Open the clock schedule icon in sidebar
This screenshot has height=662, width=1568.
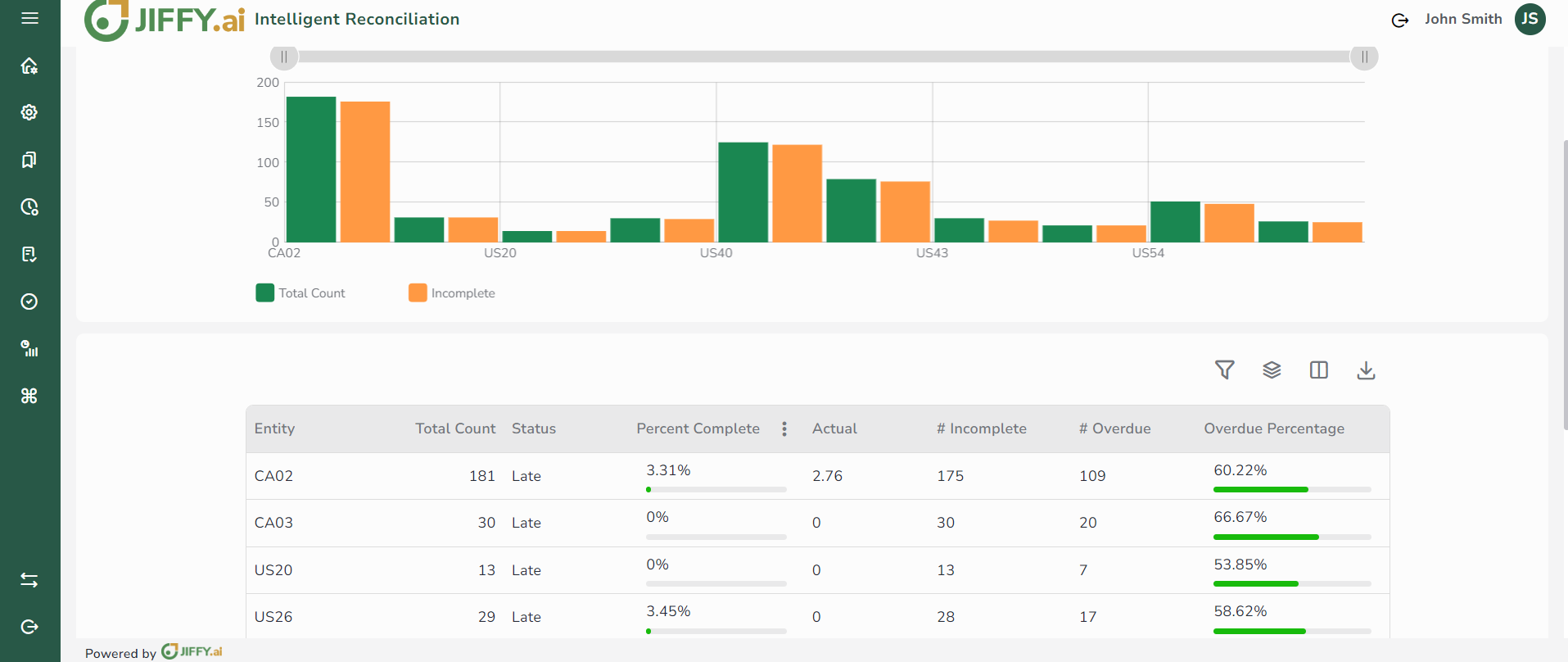pos(29,207)
